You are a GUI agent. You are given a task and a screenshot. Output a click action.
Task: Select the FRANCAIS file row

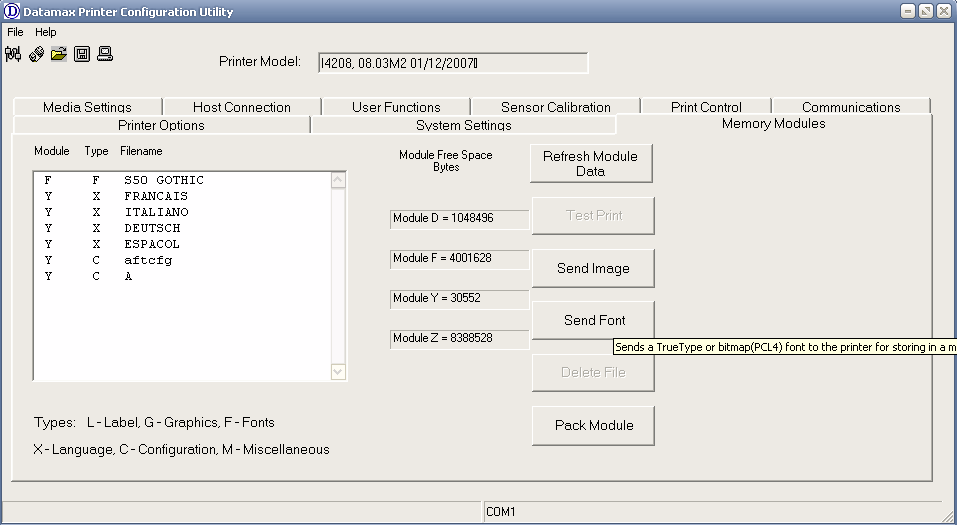point(182,196)
